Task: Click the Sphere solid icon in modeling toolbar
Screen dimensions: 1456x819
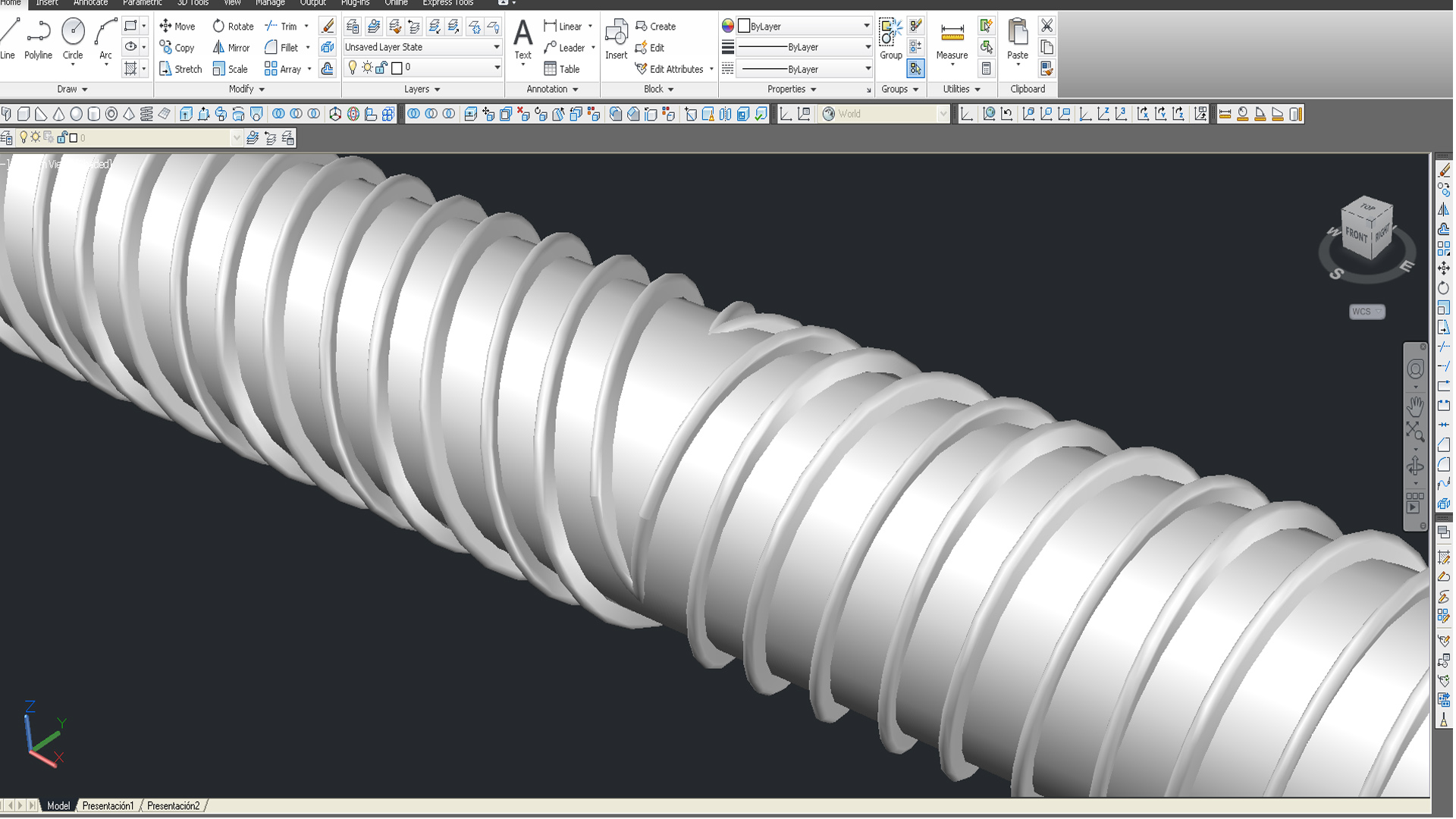Action: click(x=77, y=114)
